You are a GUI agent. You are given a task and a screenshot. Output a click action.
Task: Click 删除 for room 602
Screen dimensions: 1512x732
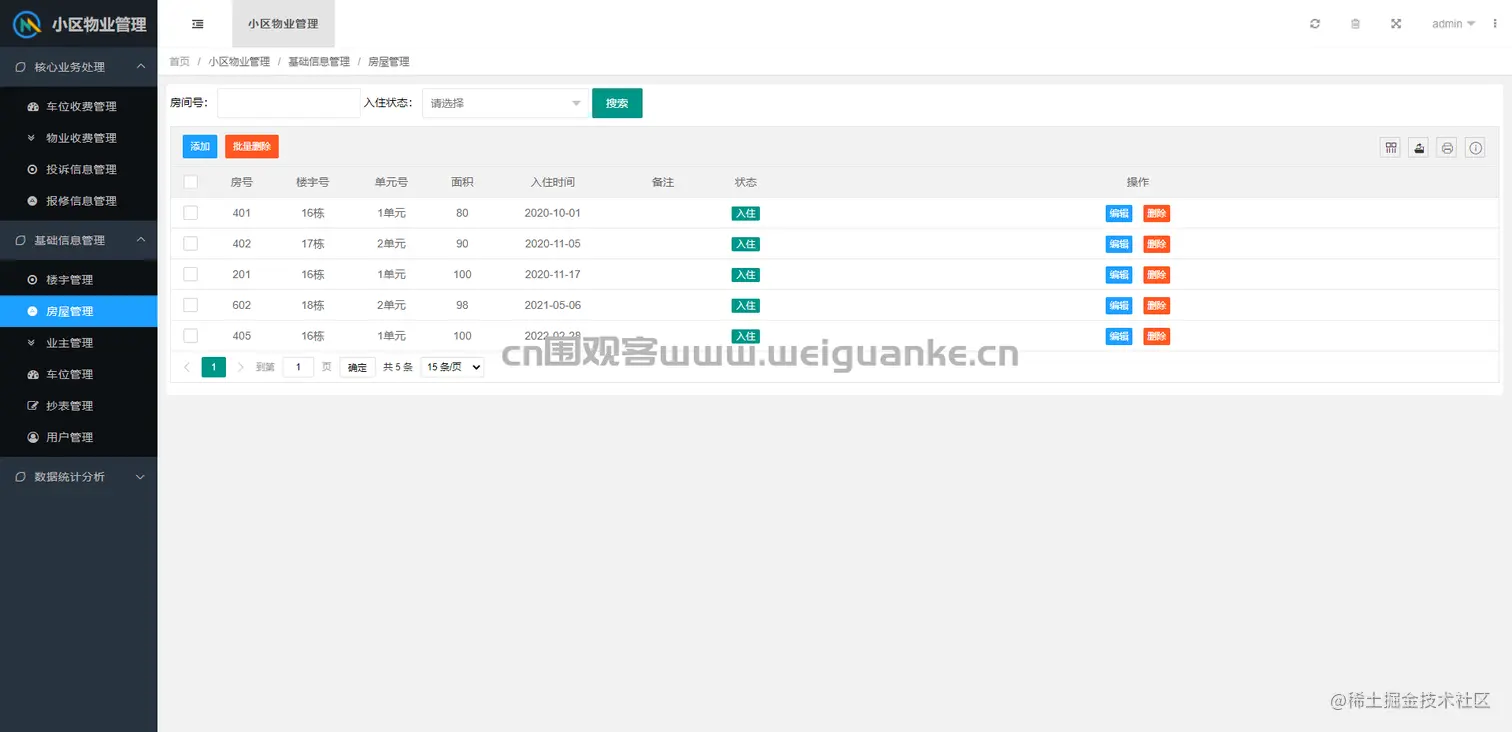[x=1157, y=305]
